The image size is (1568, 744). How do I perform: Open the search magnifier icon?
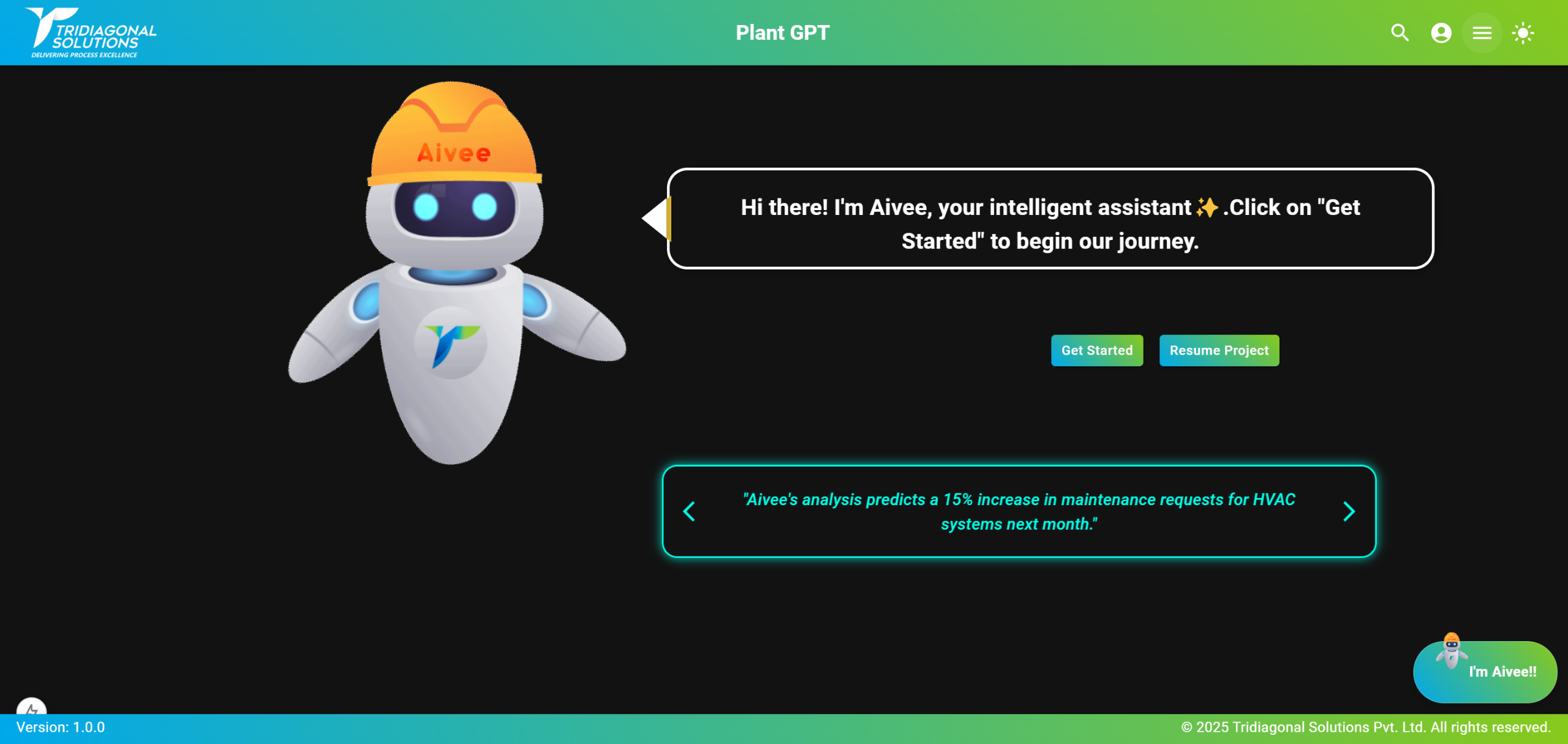[x=1399, y=32]
